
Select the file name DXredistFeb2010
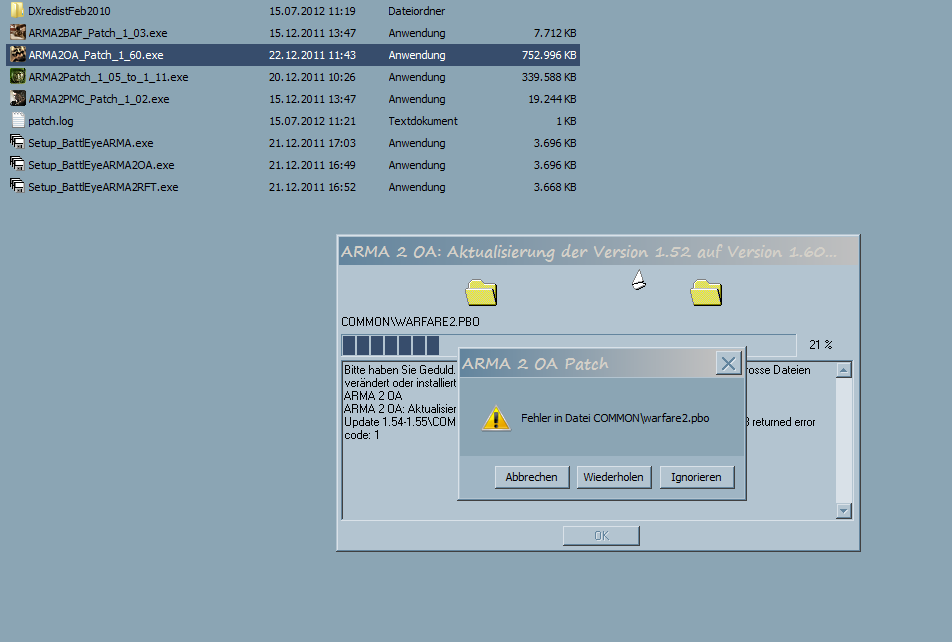tap(69, 11)
